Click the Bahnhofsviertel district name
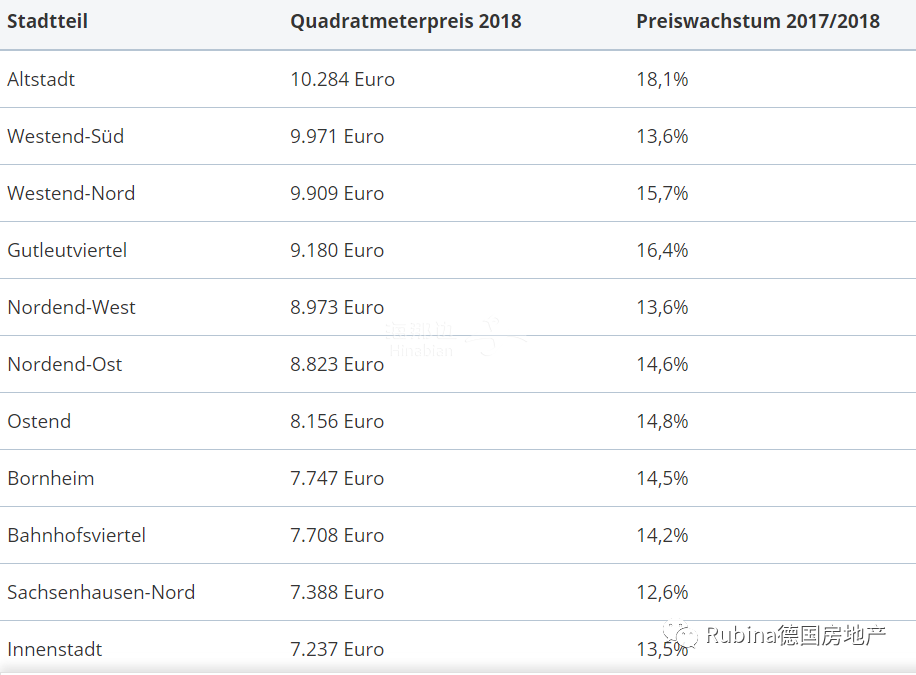 77,535
